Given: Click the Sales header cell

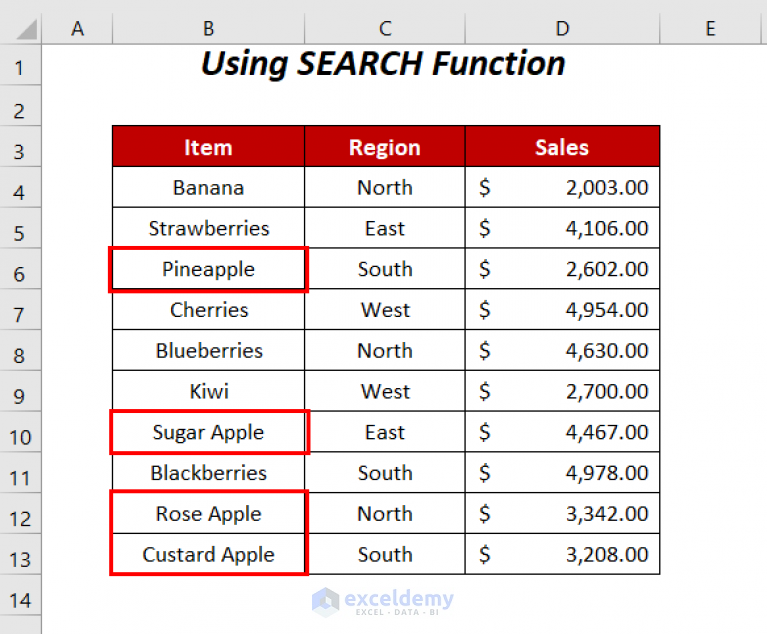Looking at the screenshot, I should 562,147.
